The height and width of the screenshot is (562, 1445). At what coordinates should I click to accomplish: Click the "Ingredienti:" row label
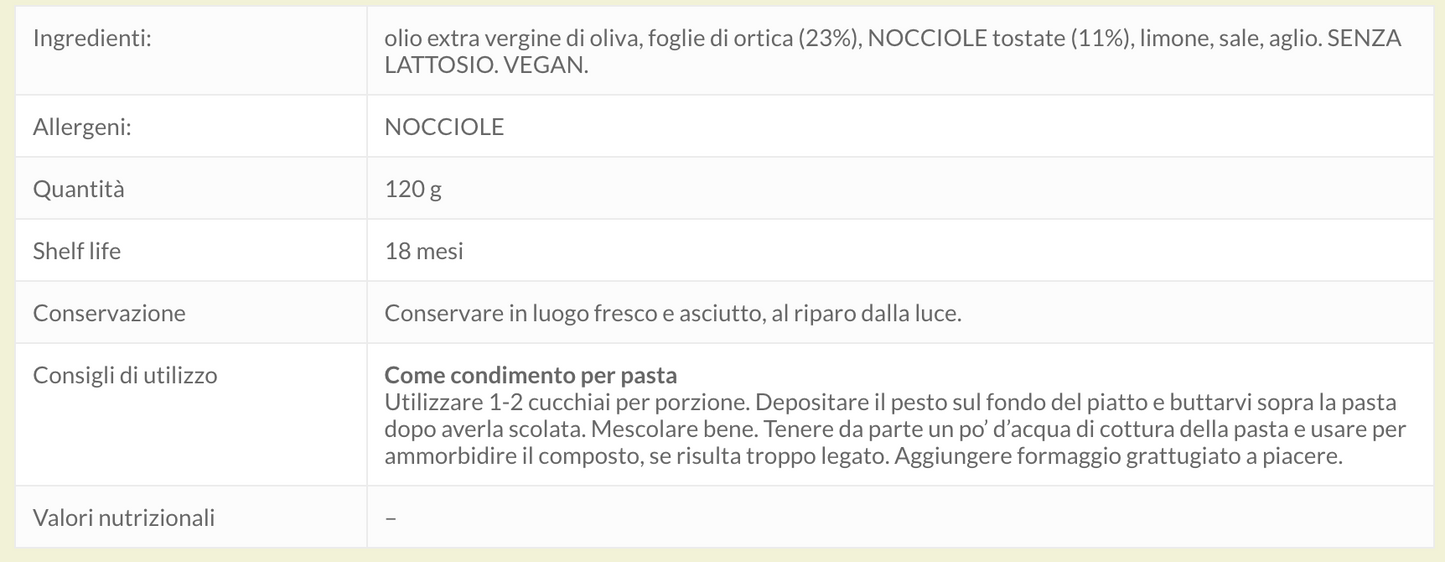tap(92, 39)
